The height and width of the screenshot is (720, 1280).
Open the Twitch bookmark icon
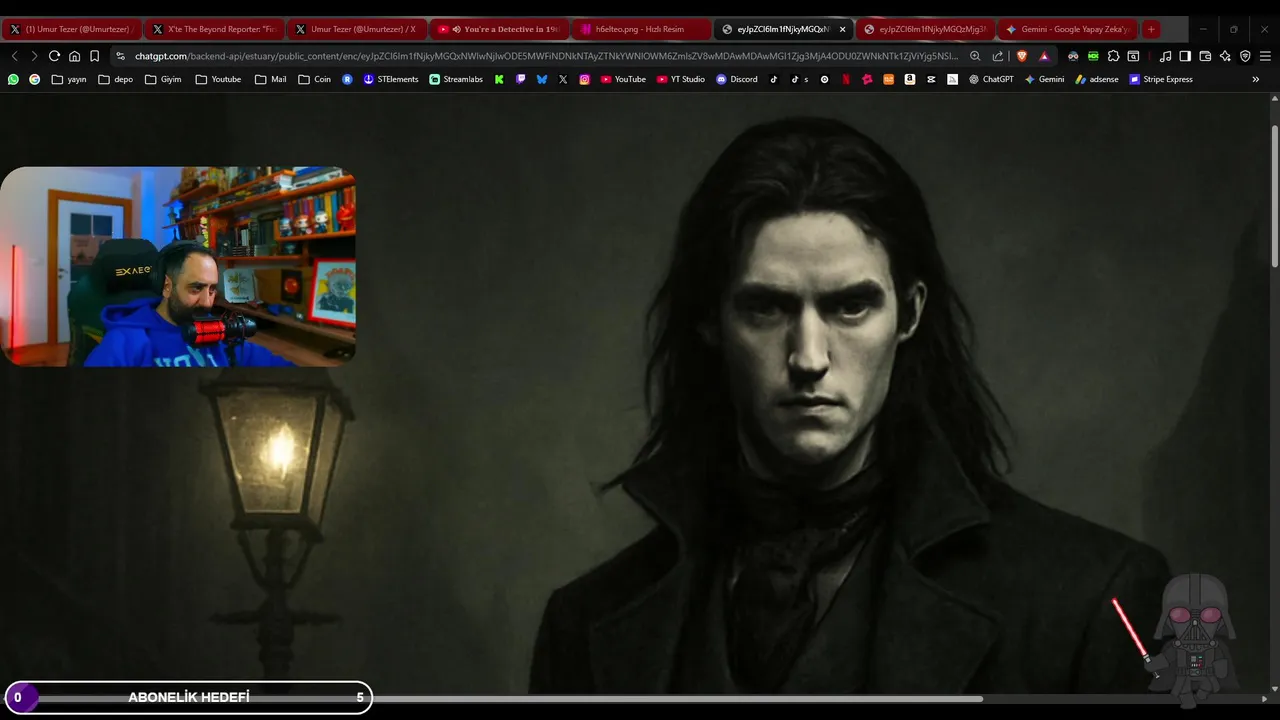pos(520,79)
